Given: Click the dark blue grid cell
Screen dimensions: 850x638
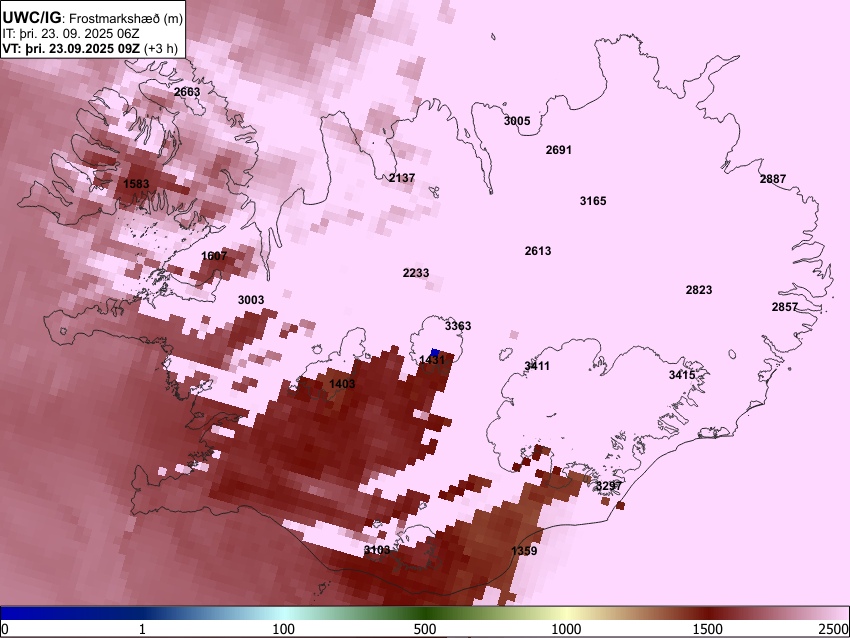Looking at the screenshot, I should pos(435,353).
